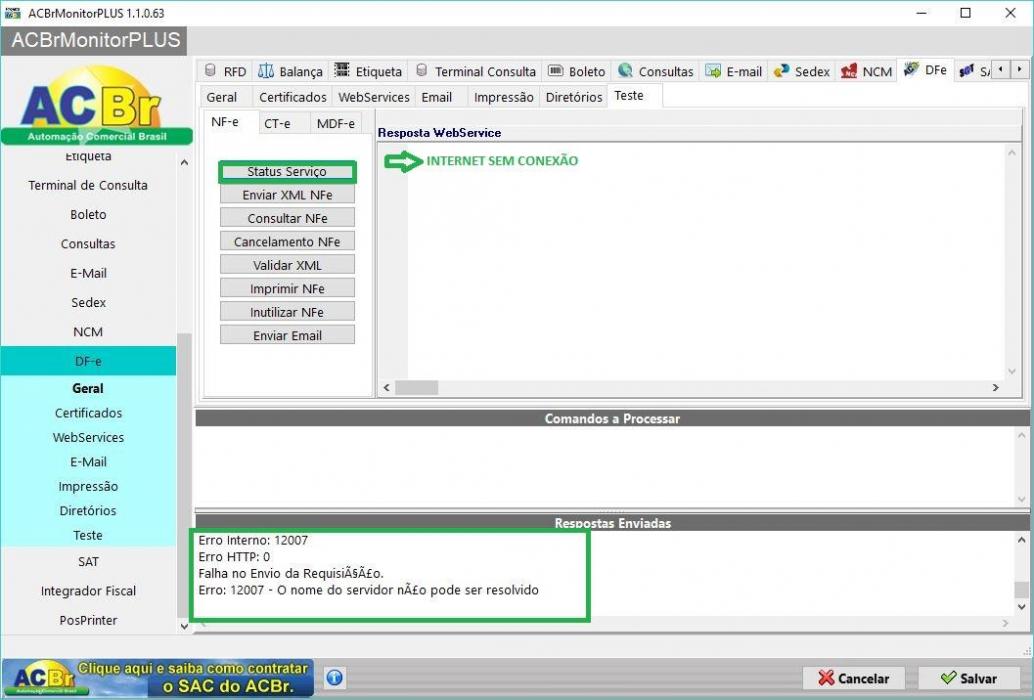This screenshot has height=700, width=1034.
Task: Switch to the Diretórios tab
Action: tap(574, 97)
